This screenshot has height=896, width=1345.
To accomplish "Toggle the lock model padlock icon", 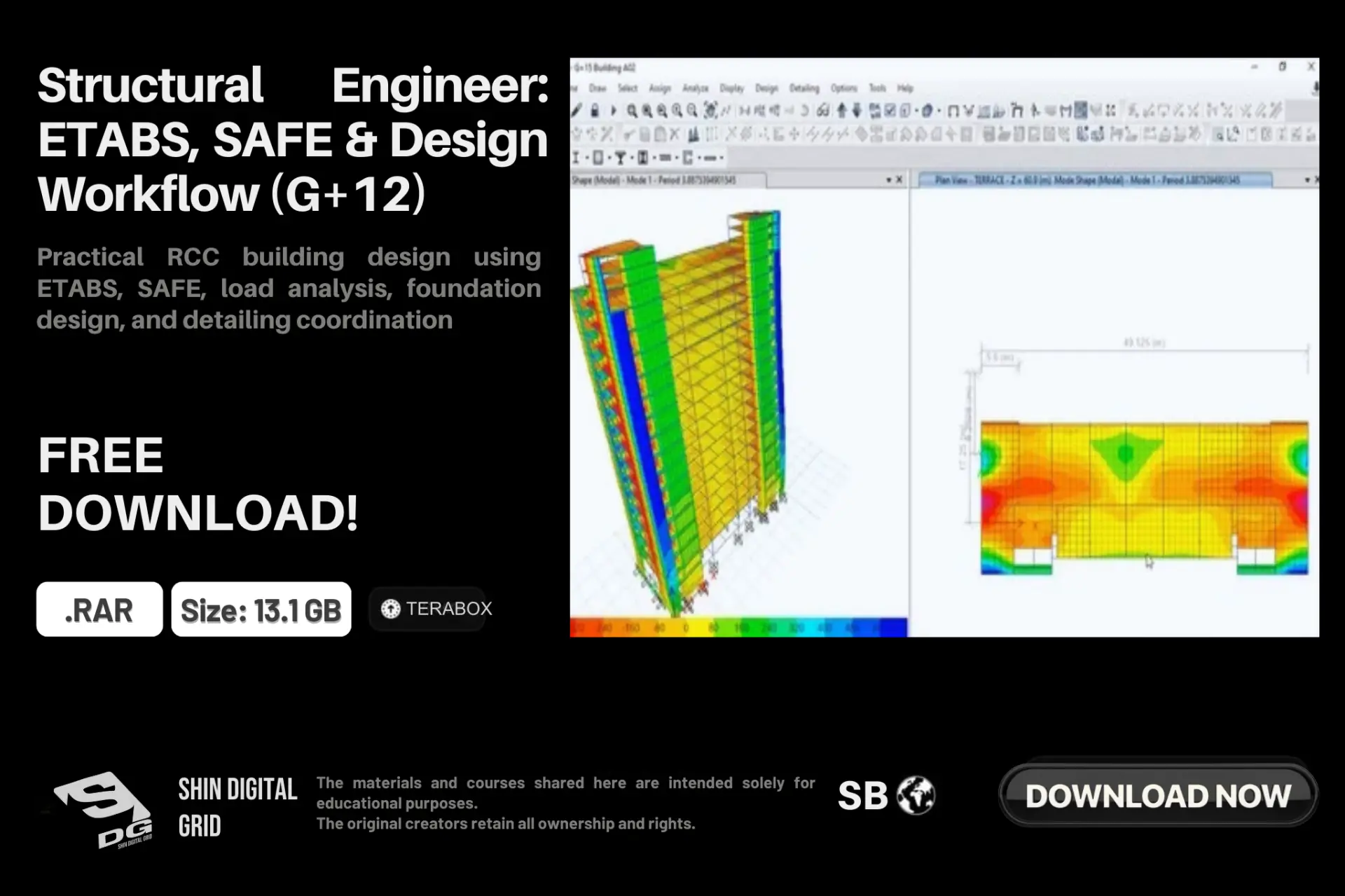I will (595, 111).
